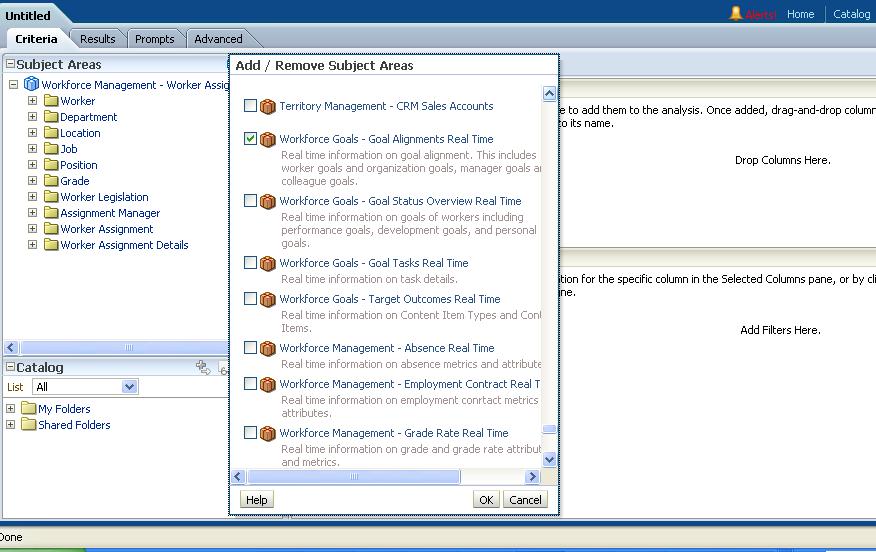Open the Catalog List dropdown
The width and height of the screenshot is (876, 552).
click(x=130, y=387)
